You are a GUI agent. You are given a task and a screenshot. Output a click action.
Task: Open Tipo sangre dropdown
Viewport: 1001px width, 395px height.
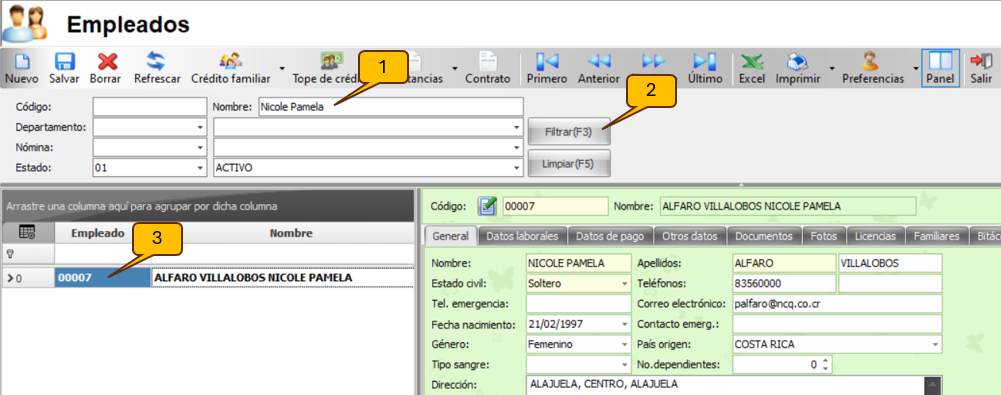pos(624,365)
